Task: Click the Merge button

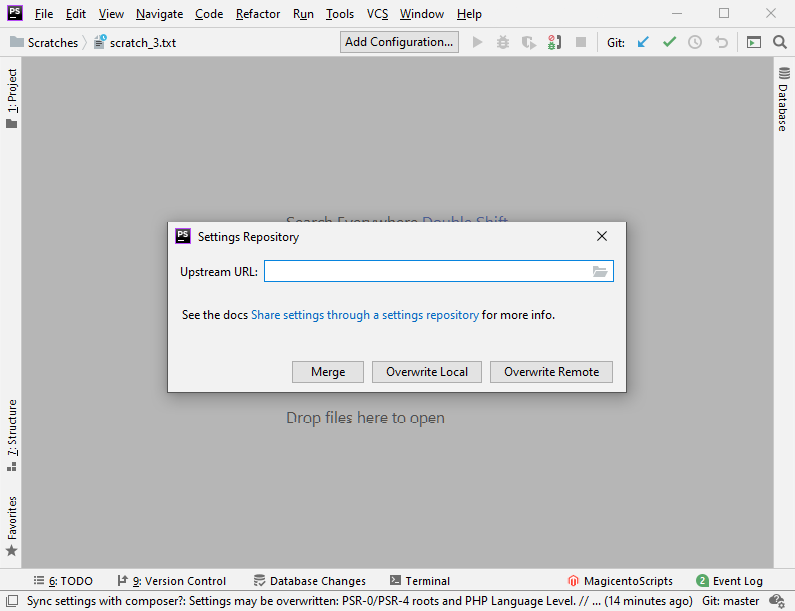Action: click(x=328, y=372)
